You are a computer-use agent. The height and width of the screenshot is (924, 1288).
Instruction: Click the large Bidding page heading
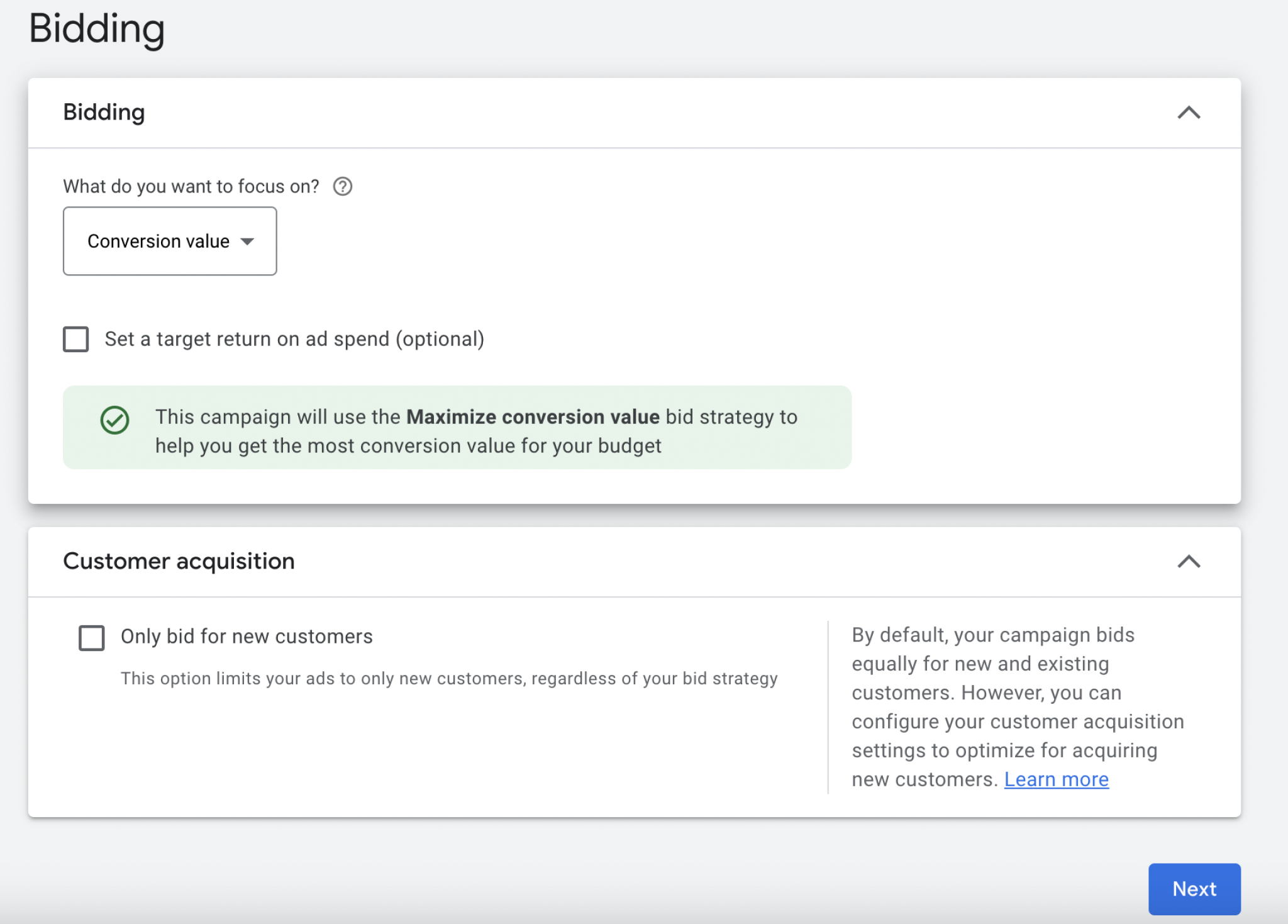pos(97,29)
